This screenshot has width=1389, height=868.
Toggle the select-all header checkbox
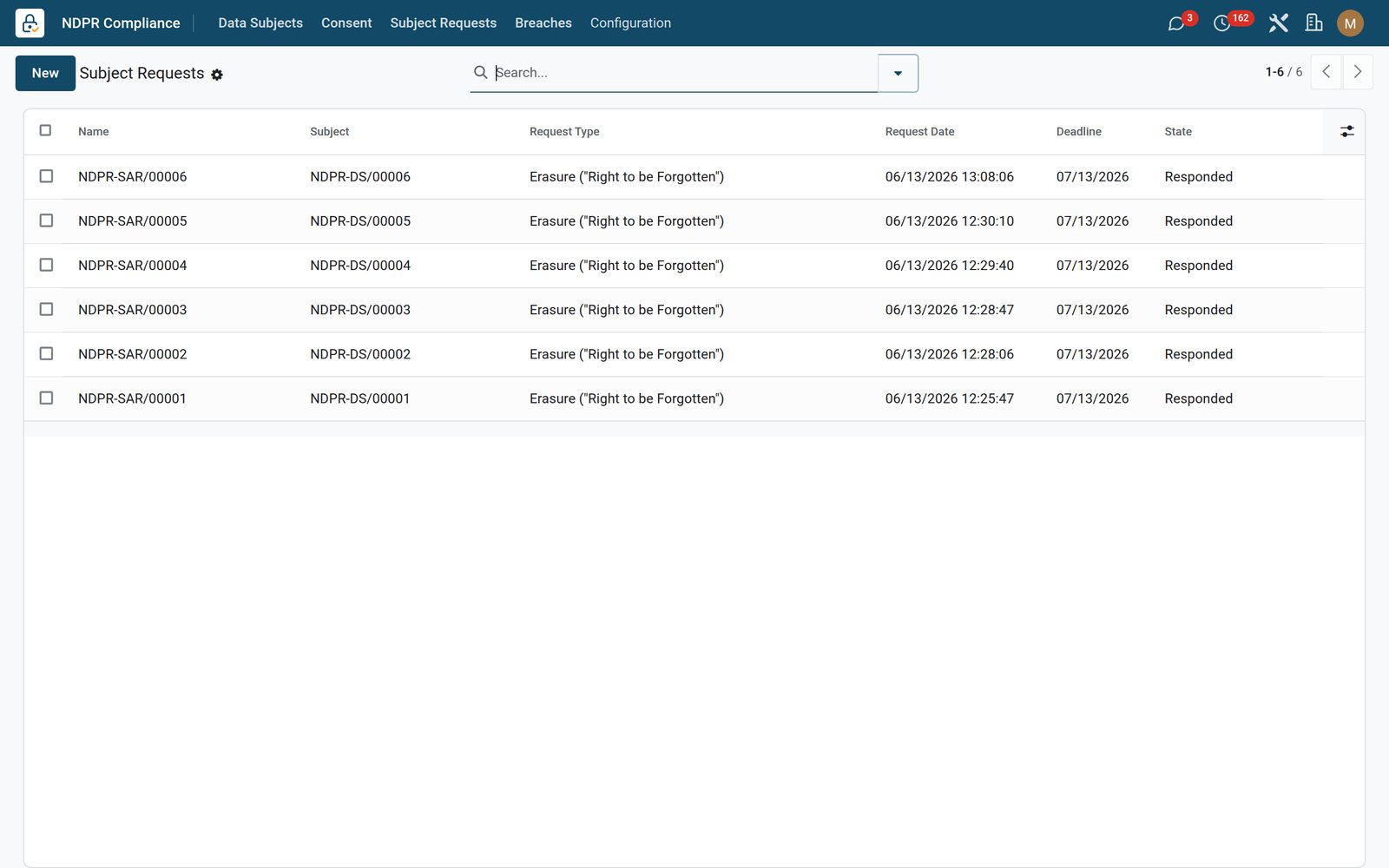click(x=46, y=130)
